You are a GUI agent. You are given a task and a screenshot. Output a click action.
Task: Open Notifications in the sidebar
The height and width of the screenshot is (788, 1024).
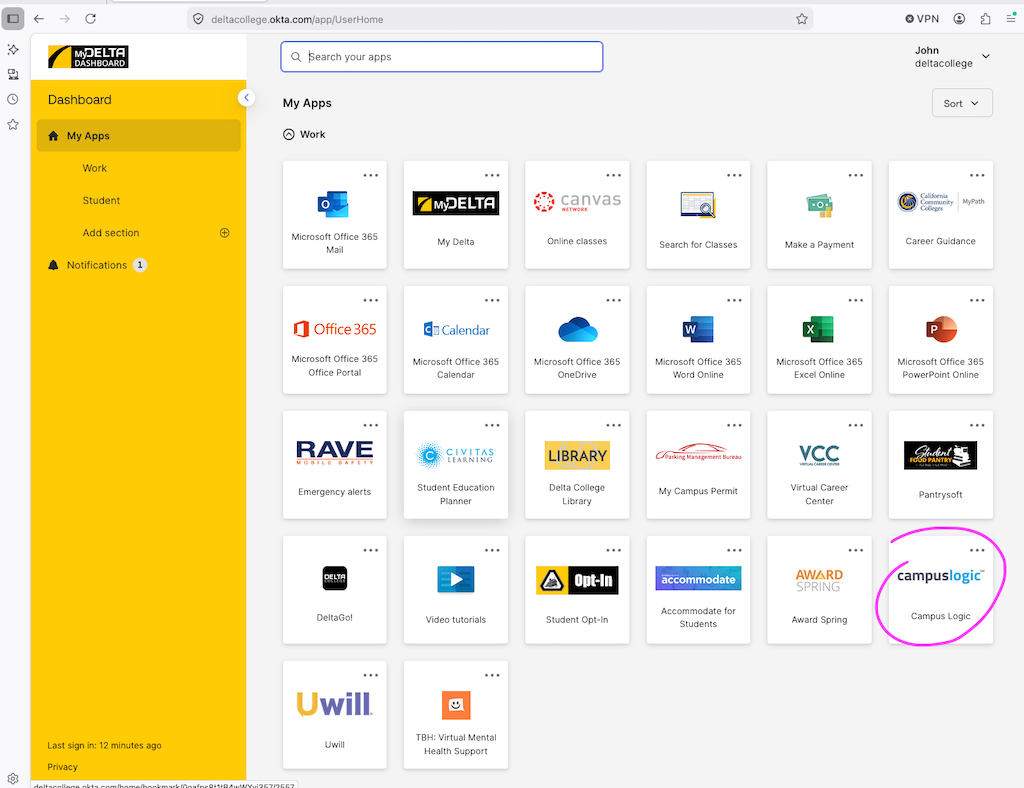[97, 265]
